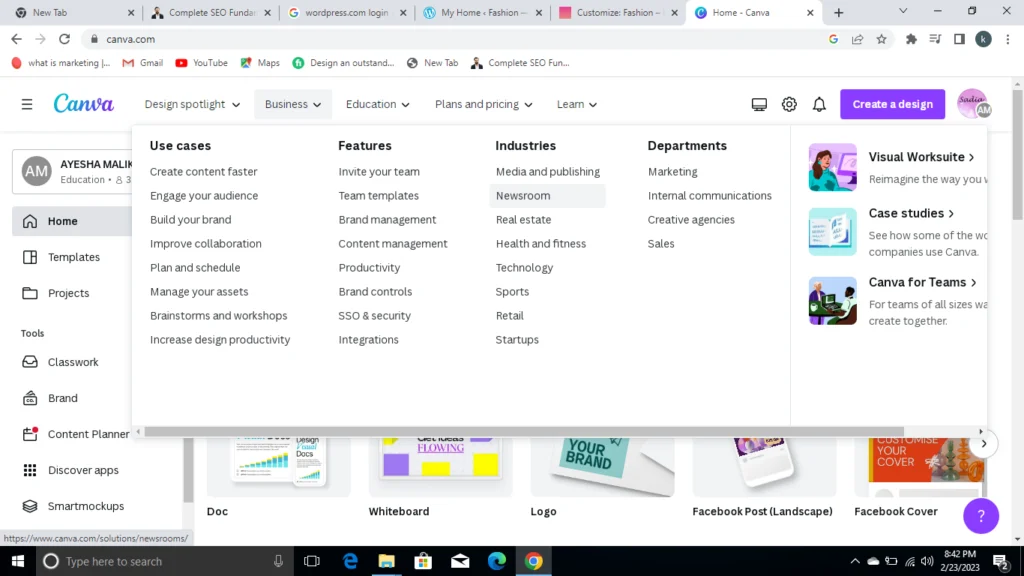Screen dimensions: 1024x576
Task: Open Chrome three-dot menu
Action: (1008, 39)
